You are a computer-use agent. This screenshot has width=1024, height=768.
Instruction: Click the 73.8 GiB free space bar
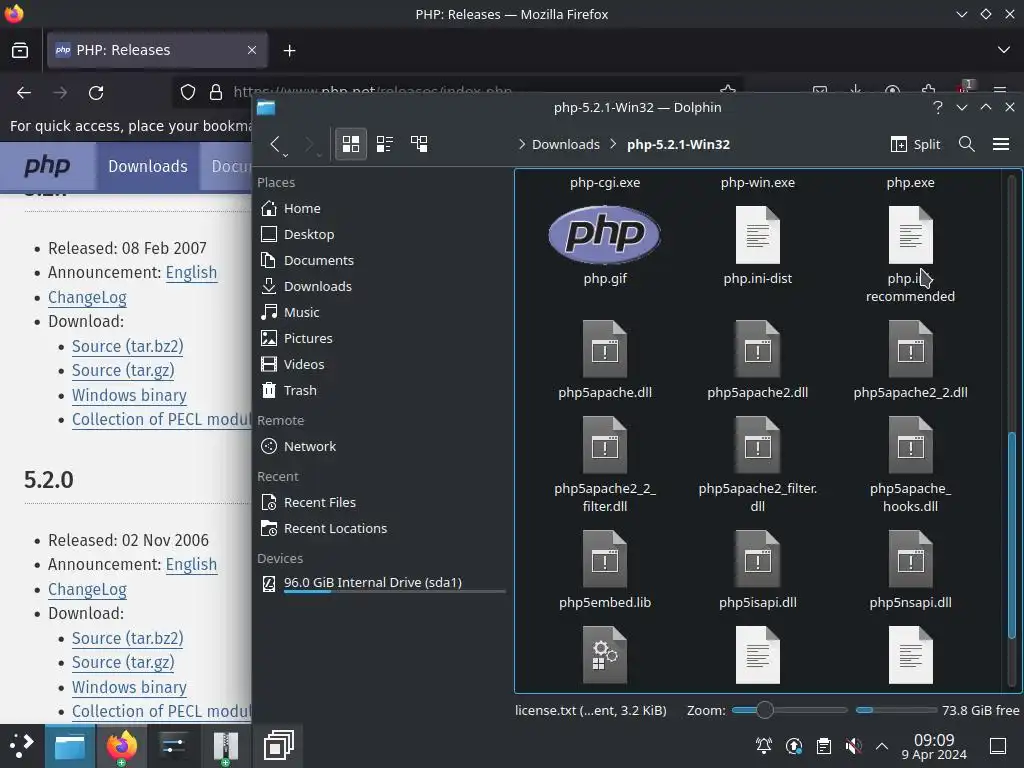pos(896,710)
